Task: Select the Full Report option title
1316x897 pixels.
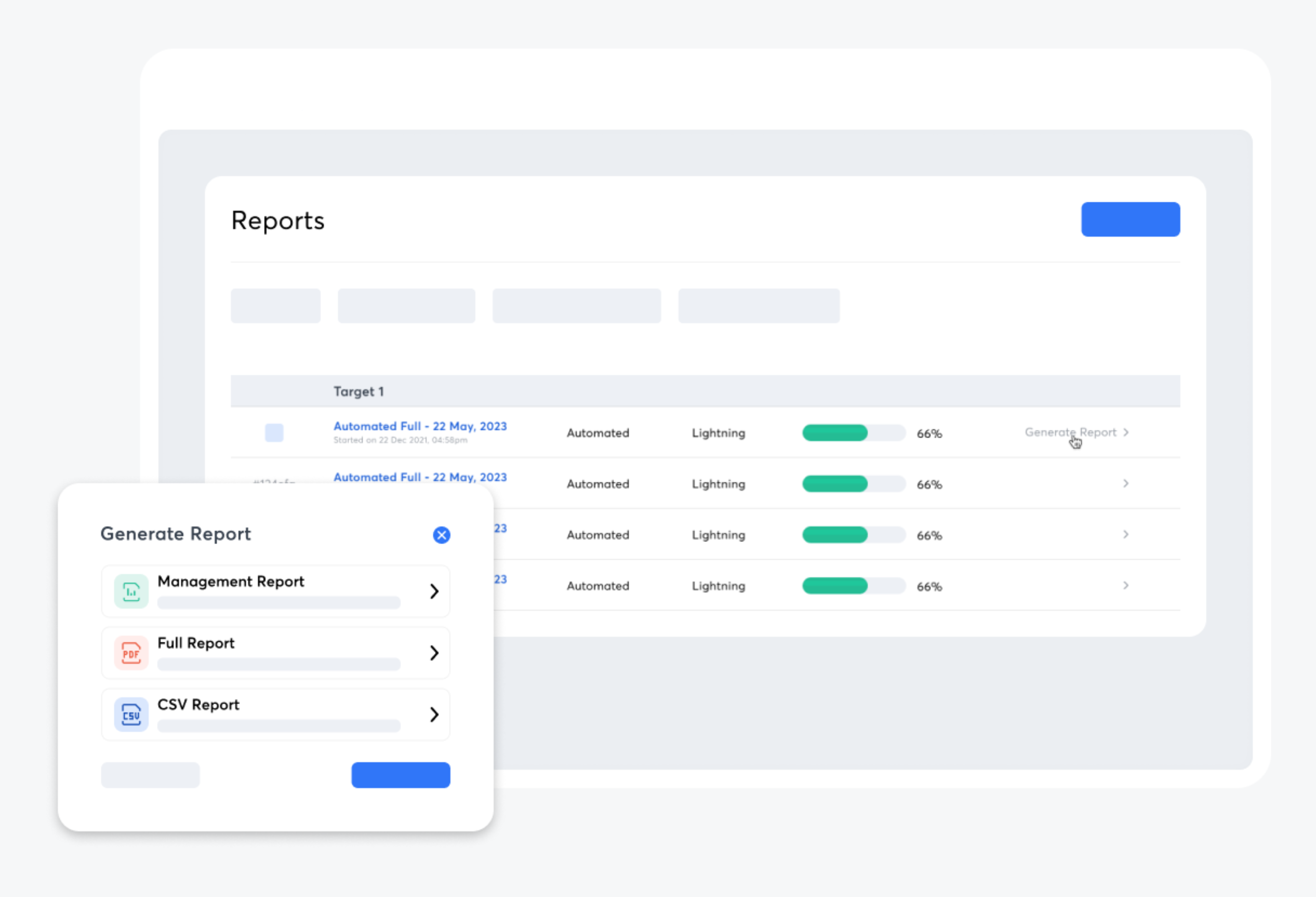Action: [196, 643]
